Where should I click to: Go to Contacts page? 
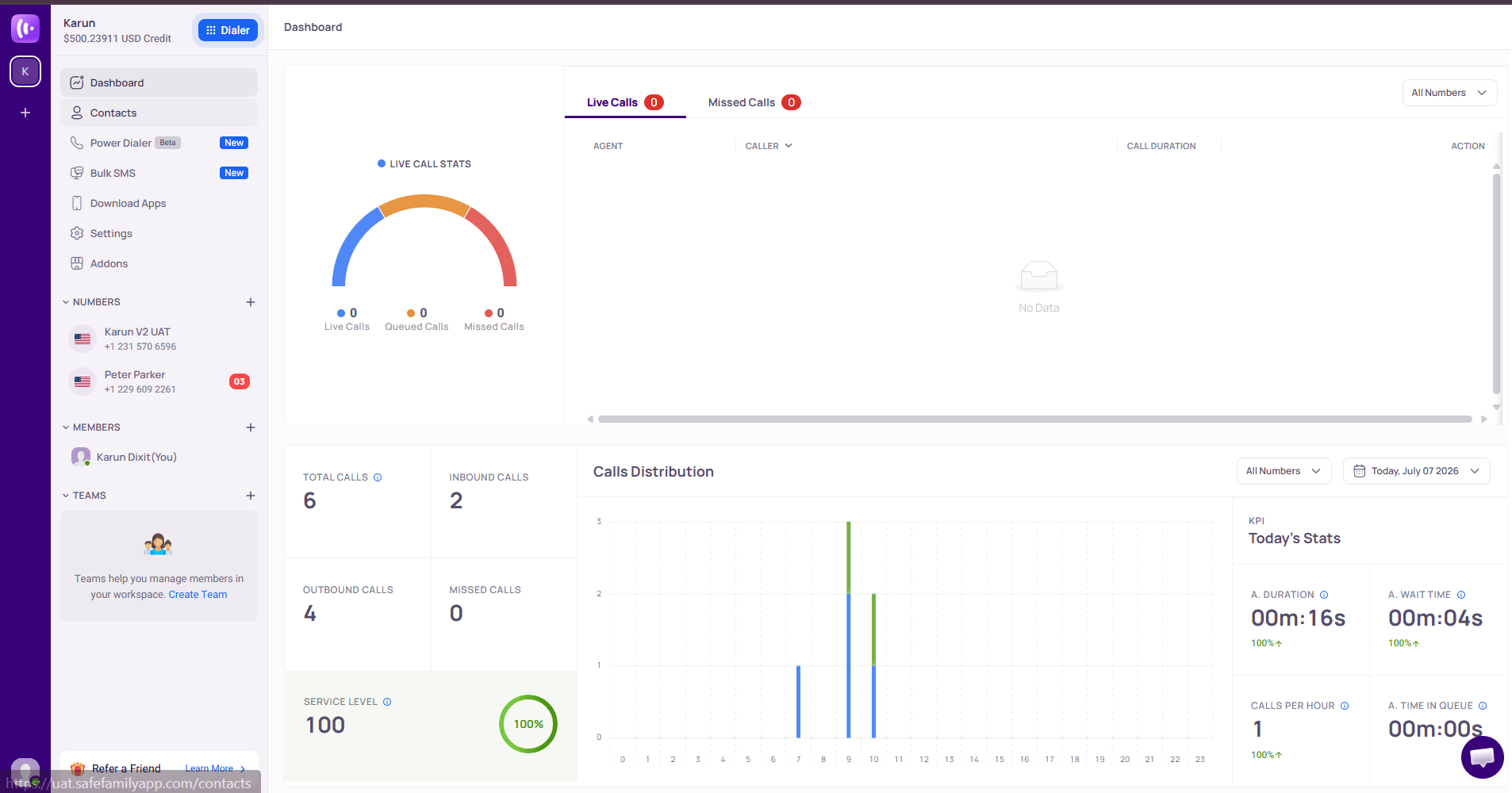[x=159, y=113]
